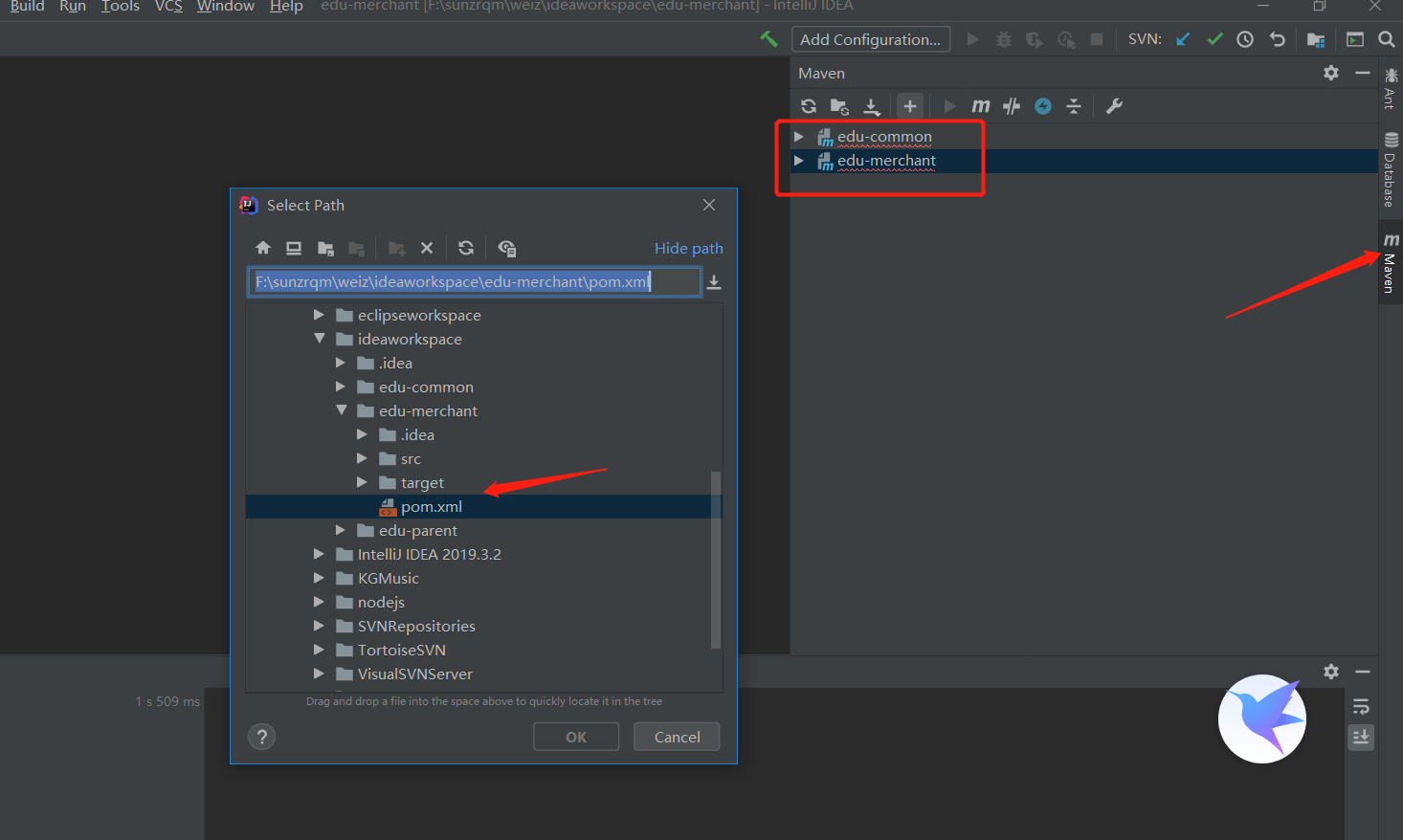Click Desktop directory icon in Select Path
This screenshot has width=1403, height=840.
tap(294, 248)
